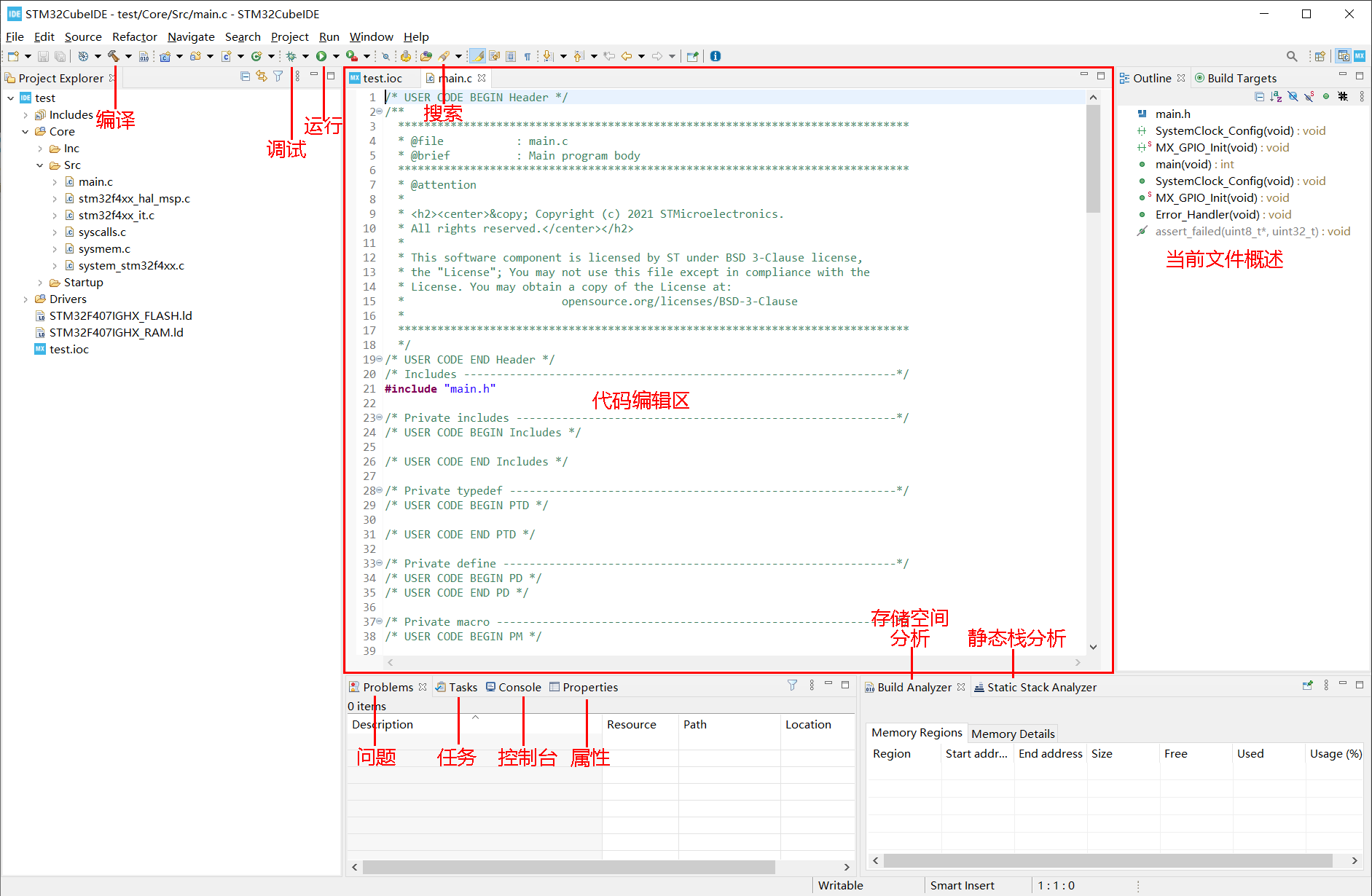The height and width of the screenshot is (896, 1372).
Task: Expand the Startup folder node
Action: (x=40, y=282)
